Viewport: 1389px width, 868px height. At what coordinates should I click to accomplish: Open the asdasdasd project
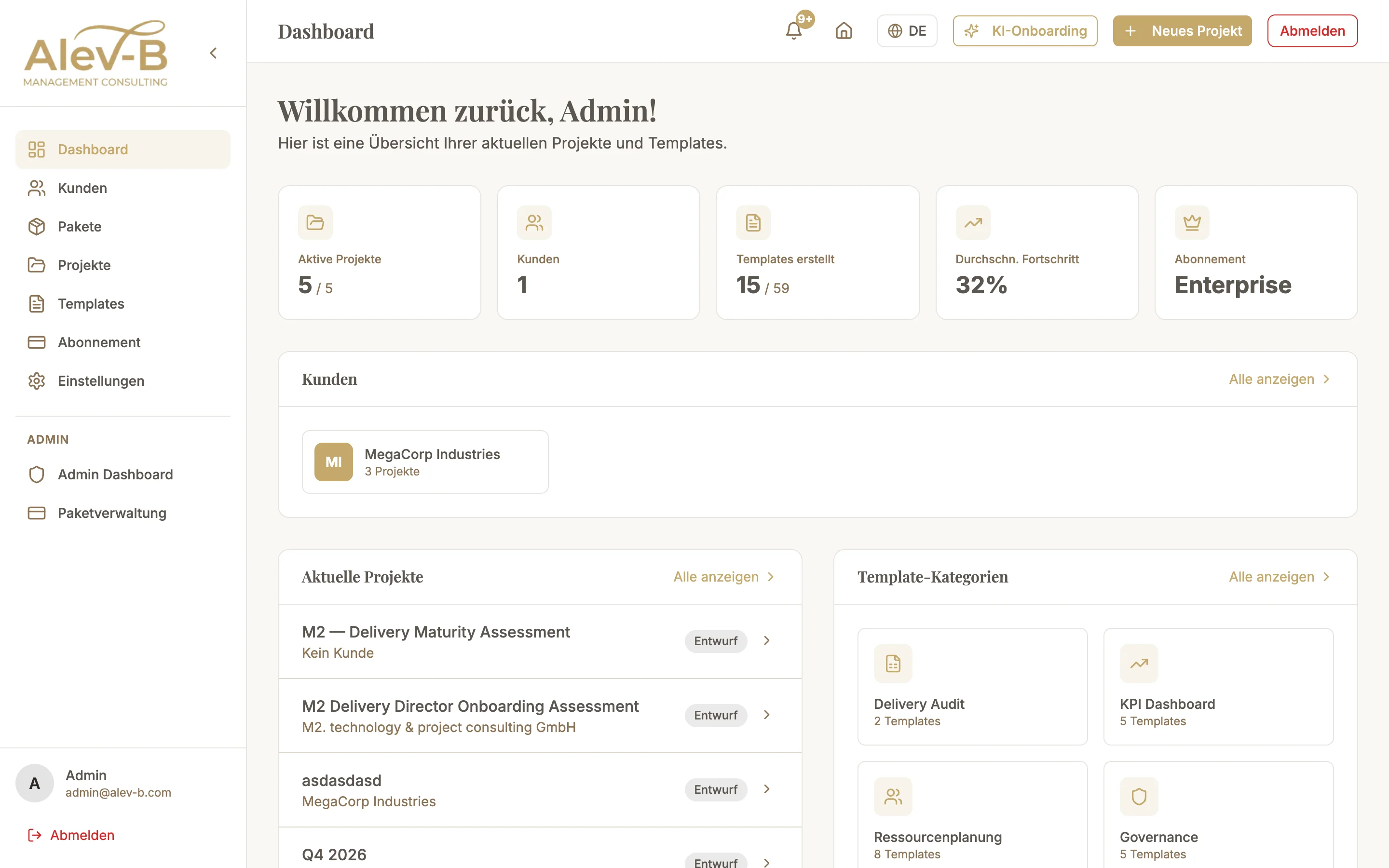coord(540,790)
